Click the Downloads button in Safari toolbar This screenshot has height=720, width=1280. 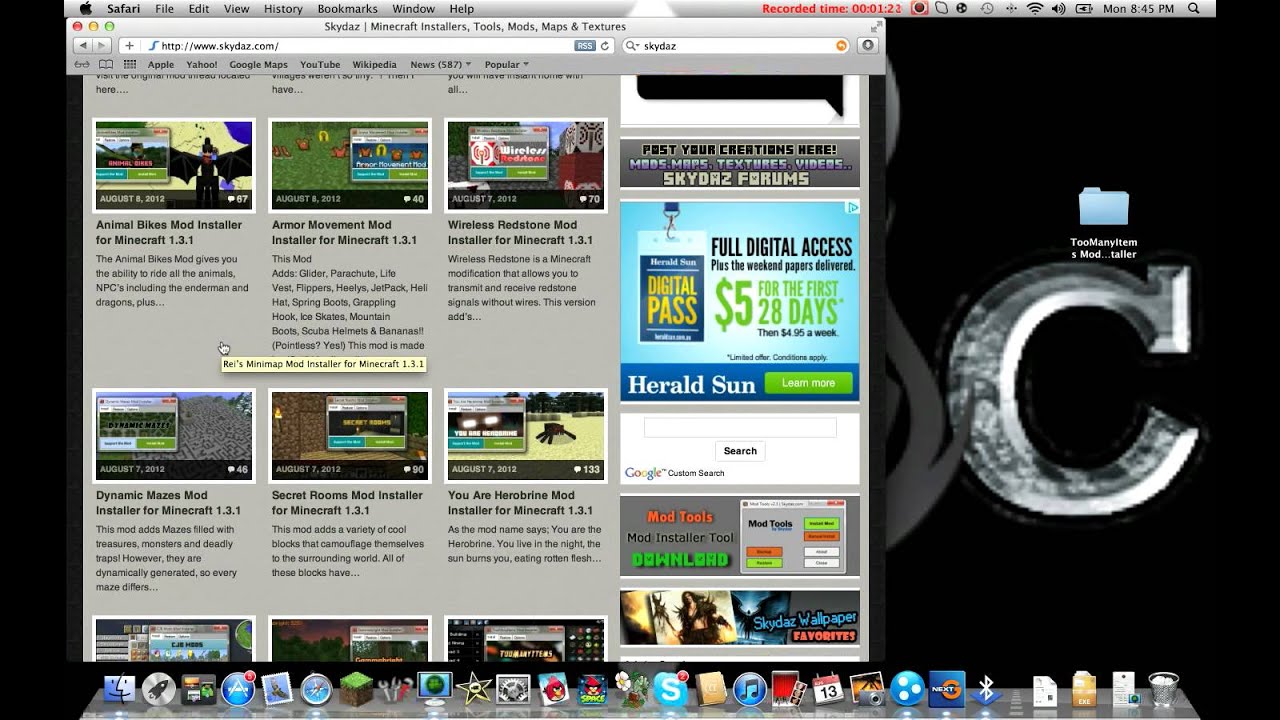[867, 46]
